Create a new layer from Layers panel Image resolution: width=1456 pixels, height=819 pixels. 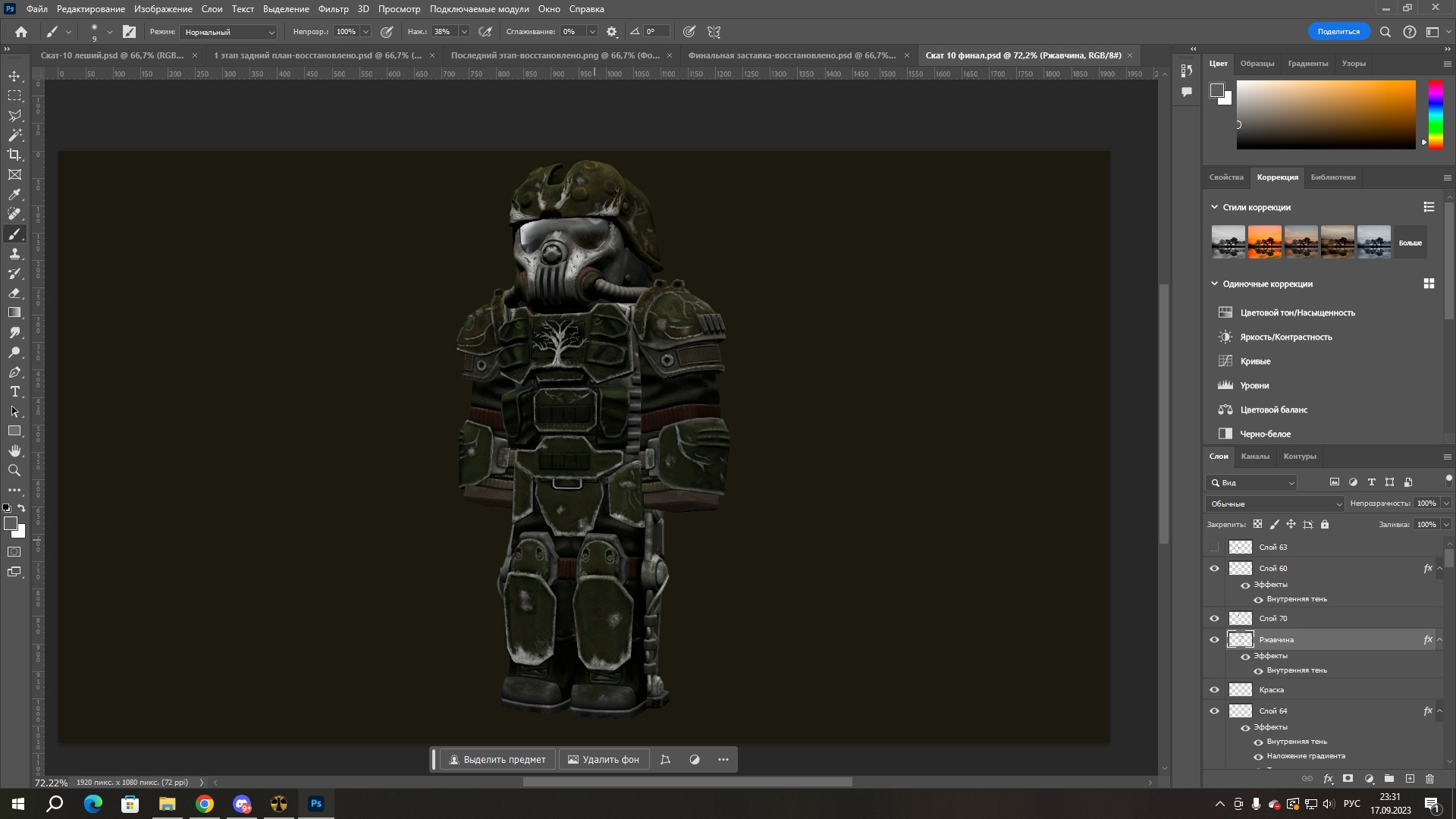(1410, 779)
